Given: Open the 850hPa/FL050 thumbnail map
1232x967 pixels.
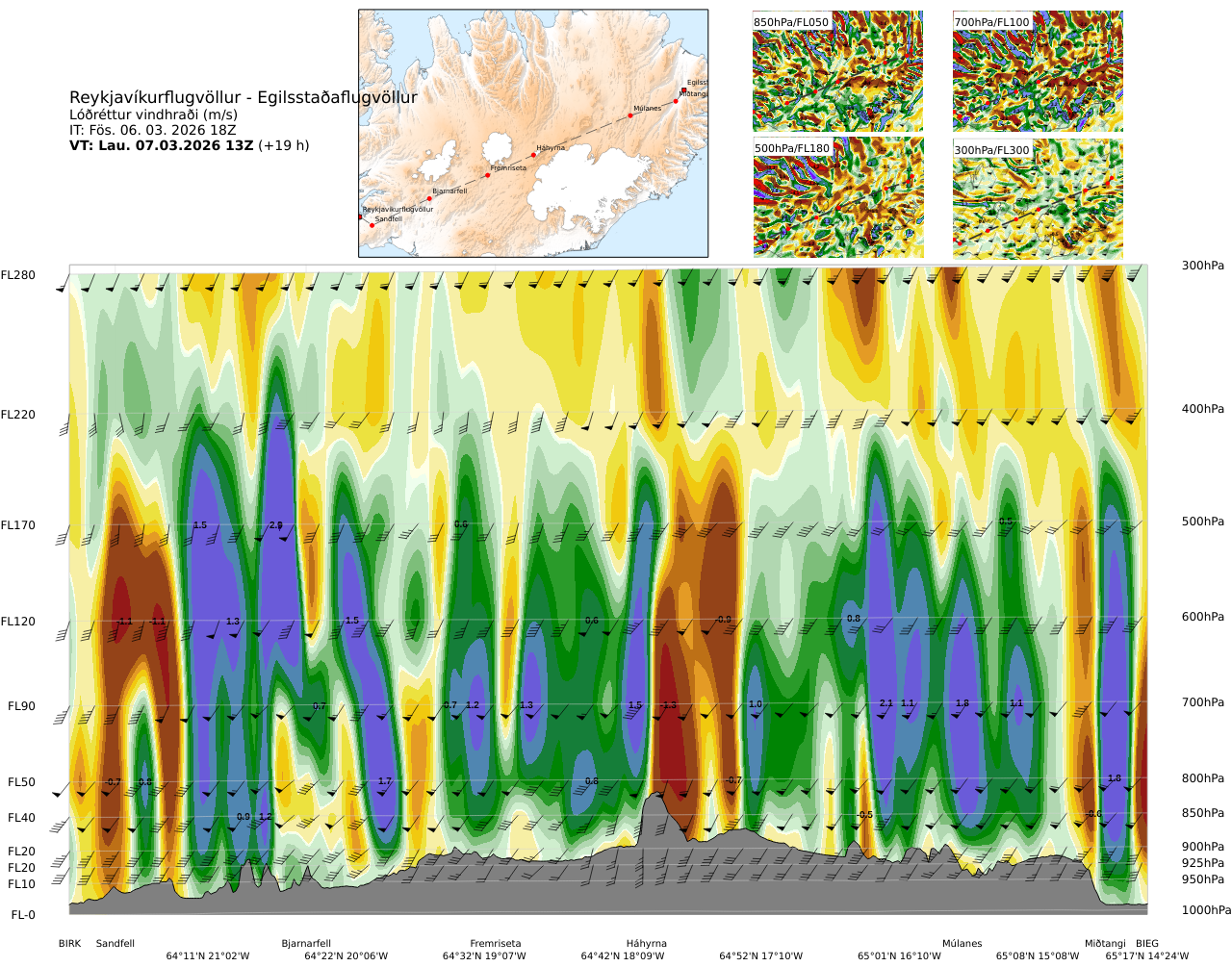Looking at the screenshot, I should point(837,71).
